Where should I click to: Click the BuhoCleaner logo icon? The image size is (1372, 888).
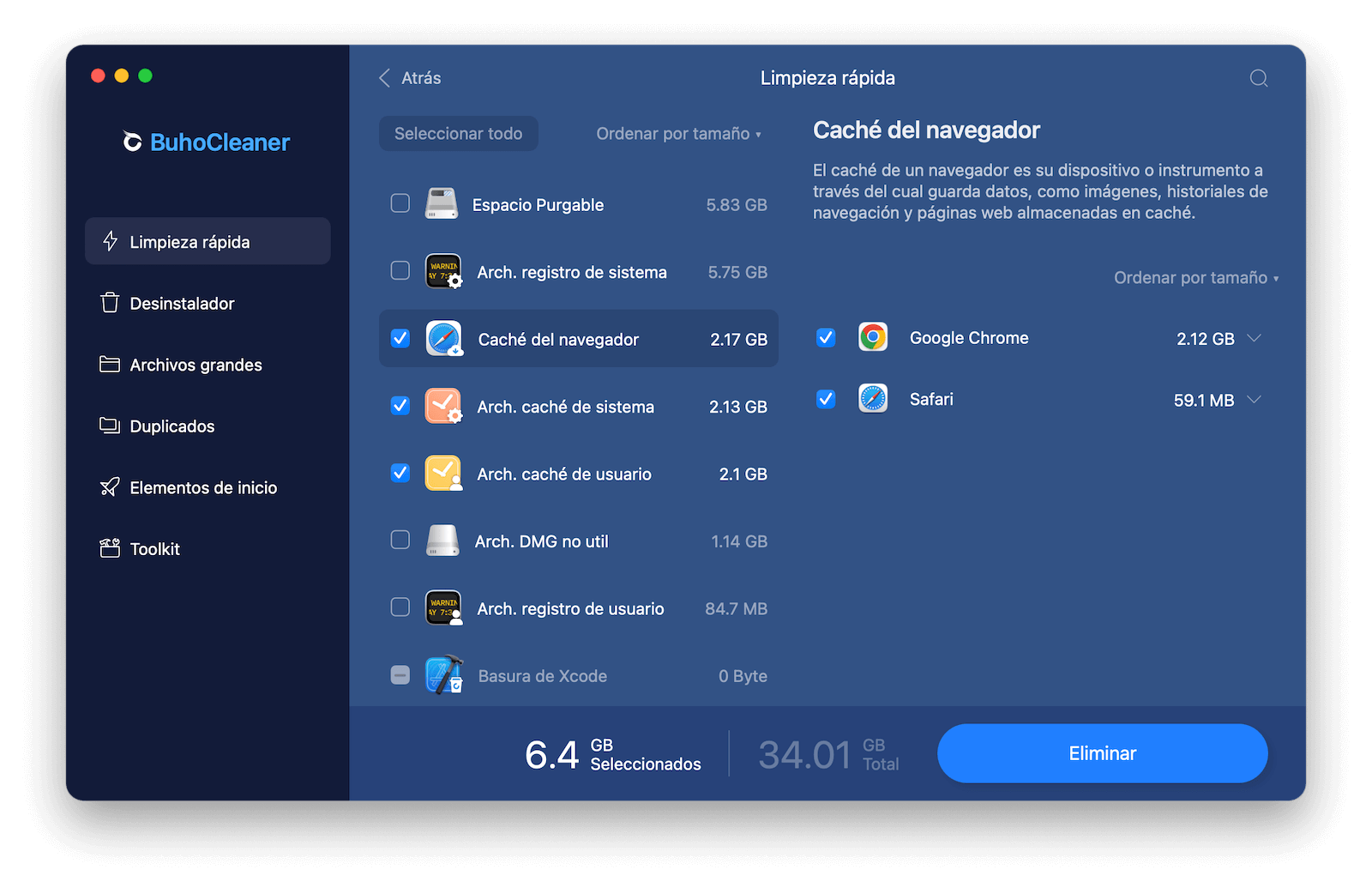pyautogui.click(x=132, y=142)
